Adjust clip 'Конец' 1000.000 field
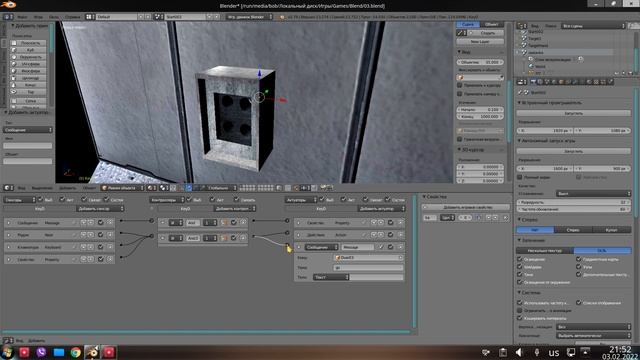This screenshot has width=640, height=360. [480, 116]
